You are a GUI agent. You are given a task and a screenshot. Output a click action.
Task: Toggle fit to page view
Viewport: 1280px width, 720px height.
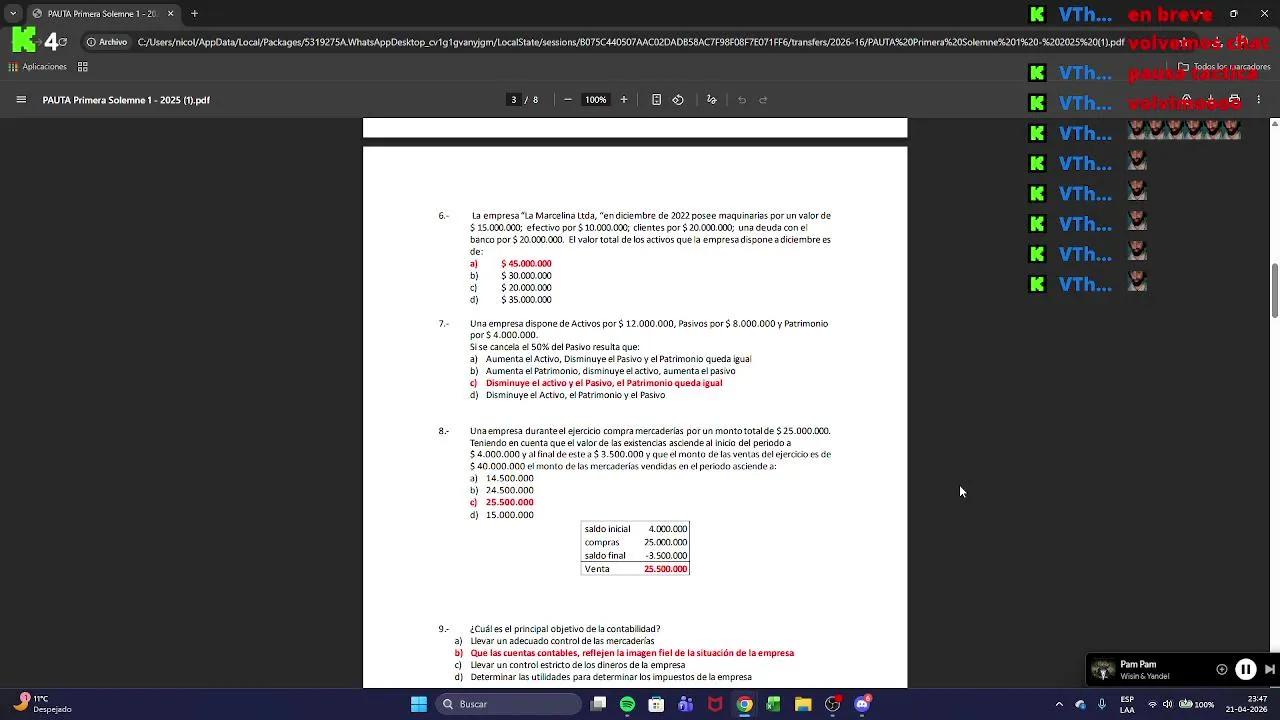[x=656, y=100]
